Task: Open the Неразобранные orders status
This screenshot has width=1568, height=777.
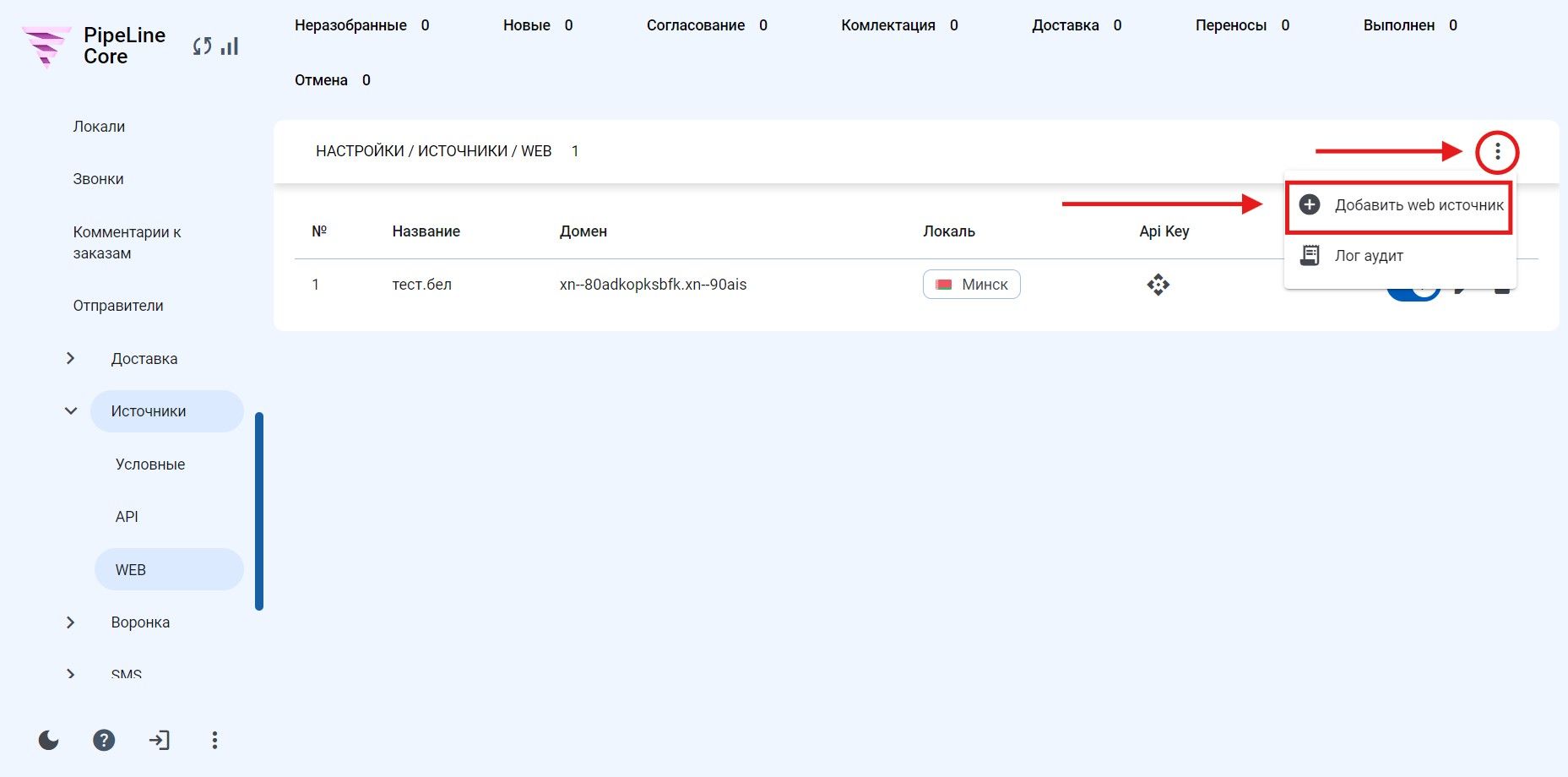Action: [362, 25]
